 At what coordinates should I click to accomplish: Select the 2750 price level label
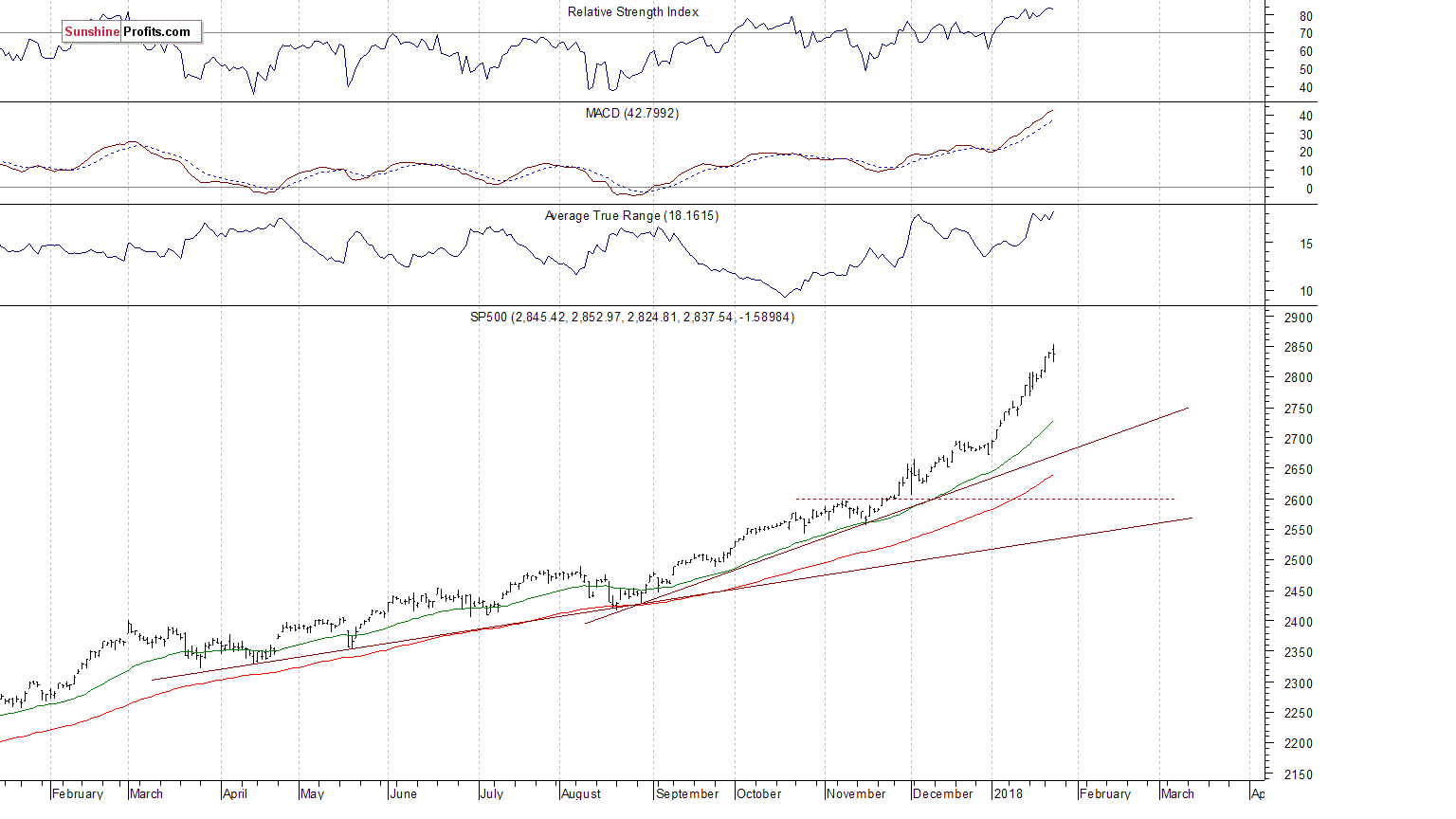[x=1300, y=409]
